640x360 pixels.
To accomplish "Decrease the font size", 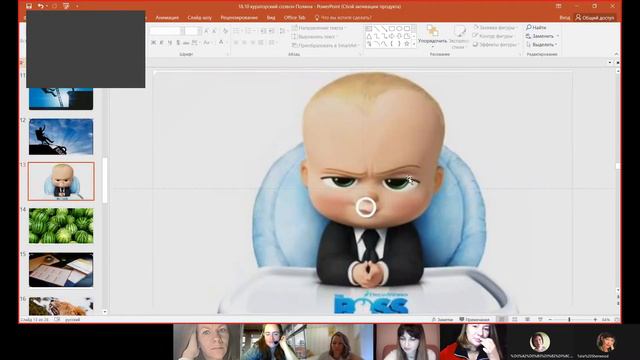I will tap(214, 31).
